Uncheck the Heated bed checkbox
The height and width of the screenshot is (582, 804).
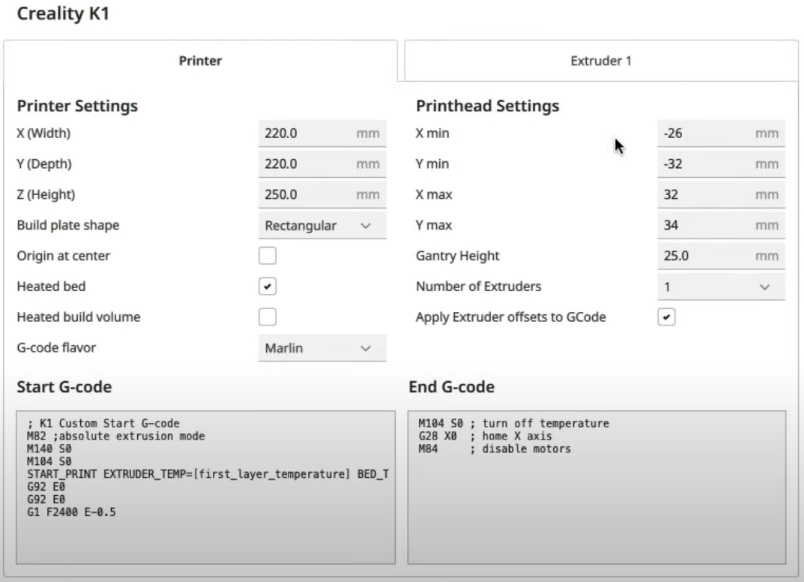click(x=267, y=286)
